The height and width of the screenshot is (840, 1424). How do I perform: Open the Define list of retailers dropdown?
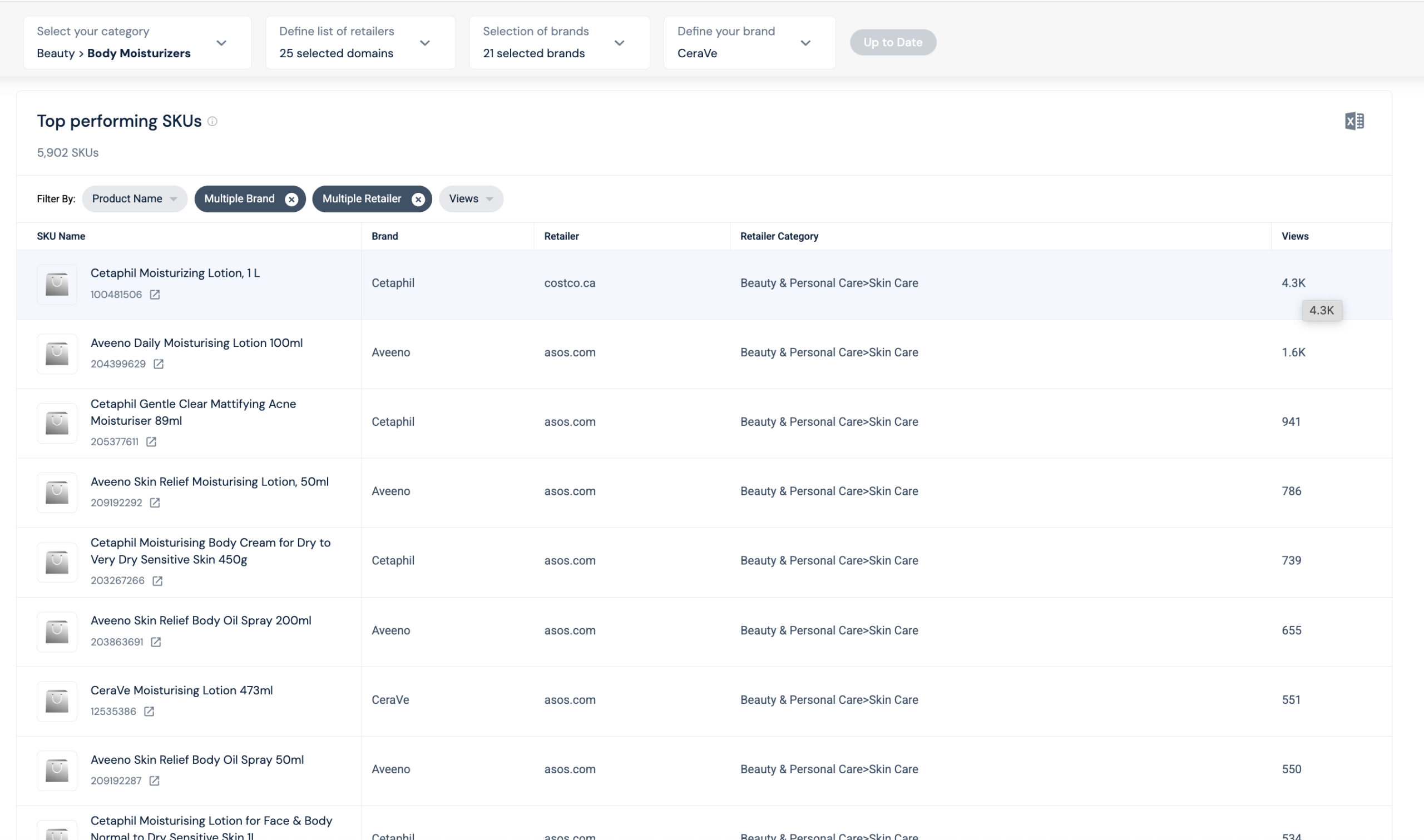coord(425,42)
